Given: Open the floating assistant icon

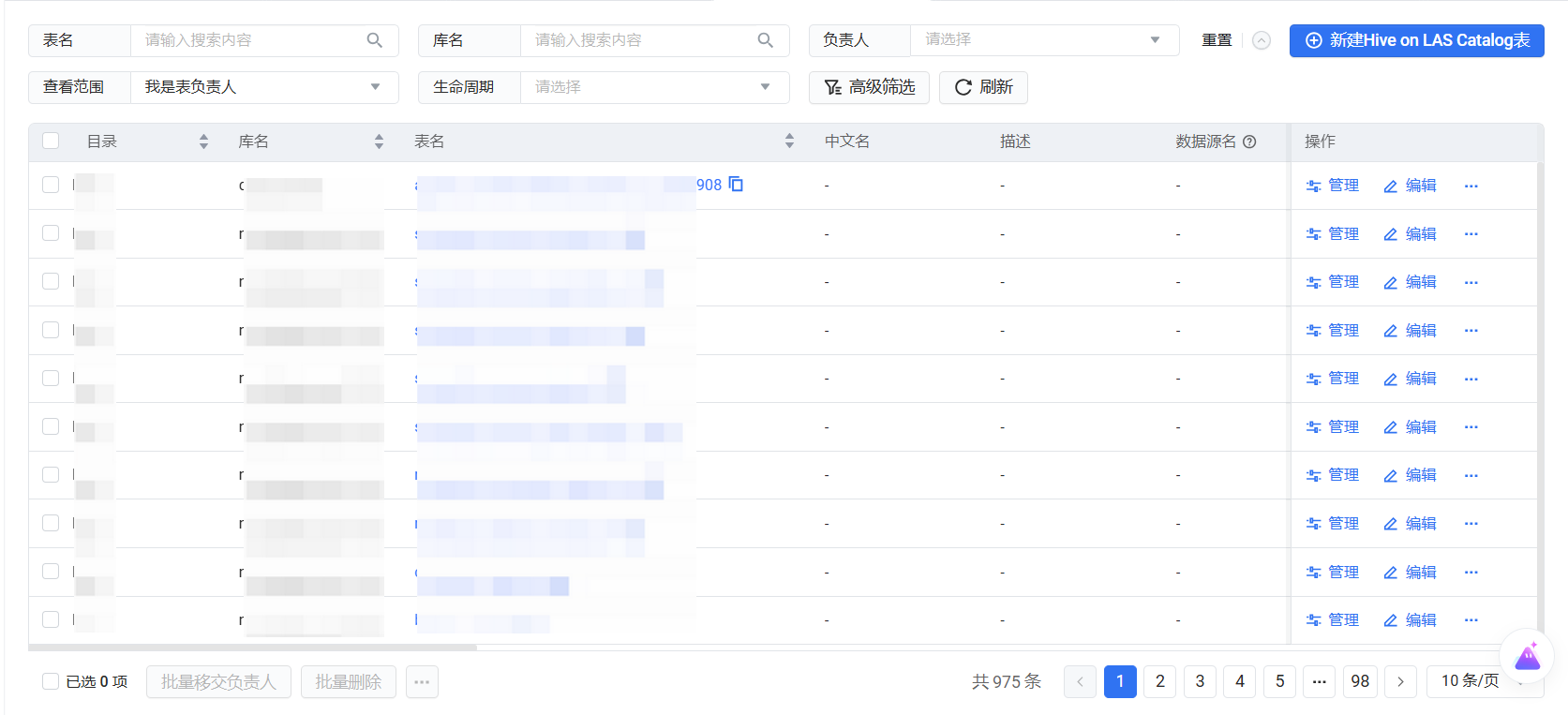Looking at the screenshot, I should click(x=1528, y=656).
